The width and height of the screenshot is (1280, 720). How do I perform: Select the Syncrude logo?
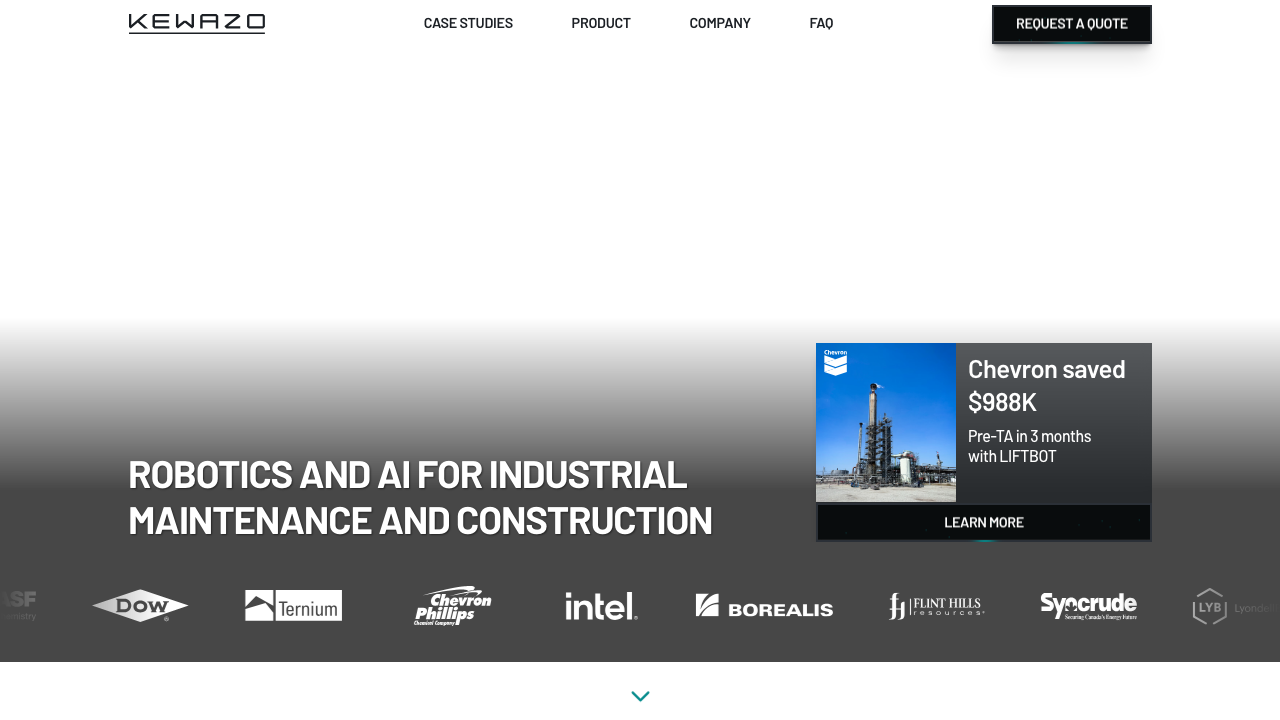1088,606
